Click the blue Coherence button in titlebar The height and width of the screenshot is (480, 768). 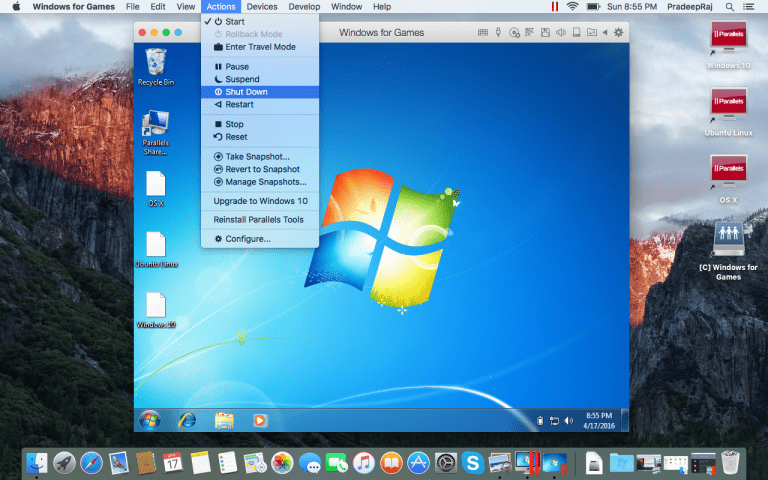point(178,32)
